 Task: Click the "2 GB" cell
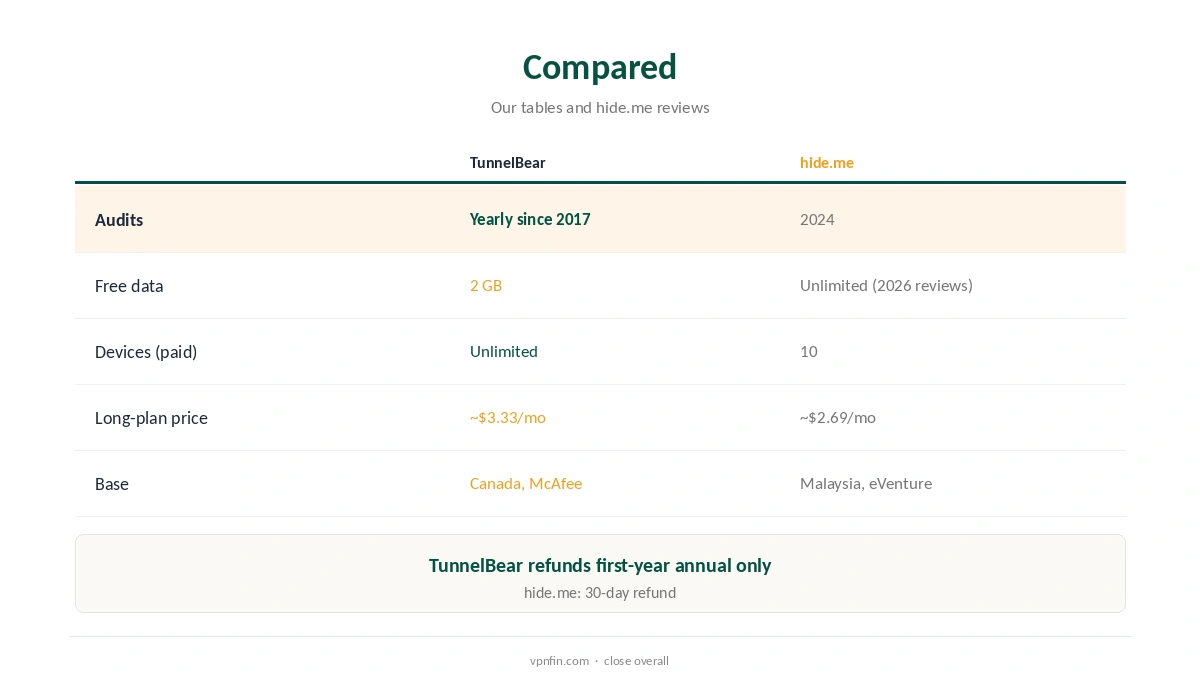[x=486, y=285]
